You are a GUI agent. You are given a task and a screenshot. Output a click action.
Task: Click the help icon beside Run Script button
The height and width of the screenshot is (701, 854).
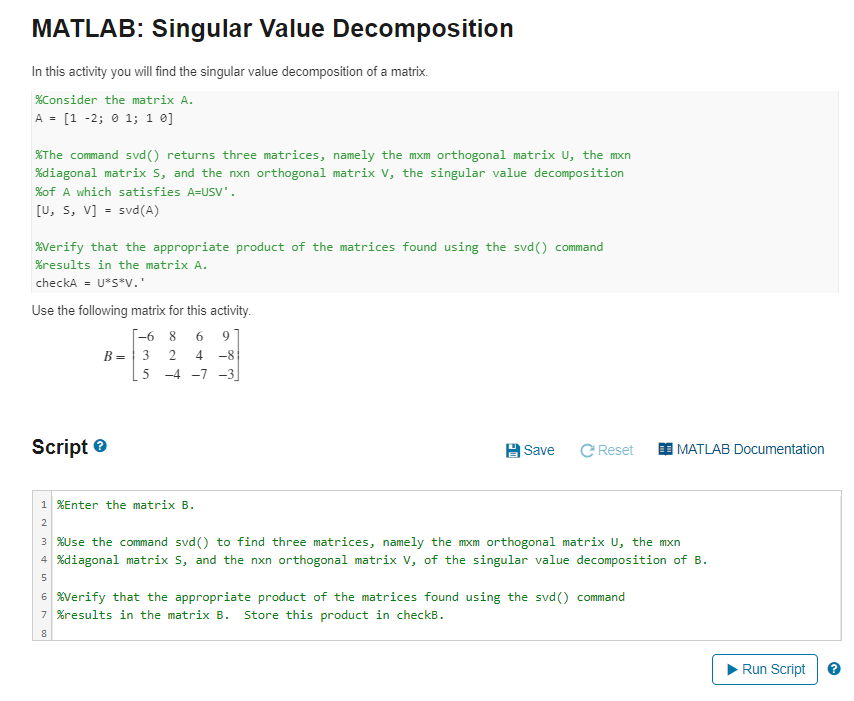click(834, 667)
